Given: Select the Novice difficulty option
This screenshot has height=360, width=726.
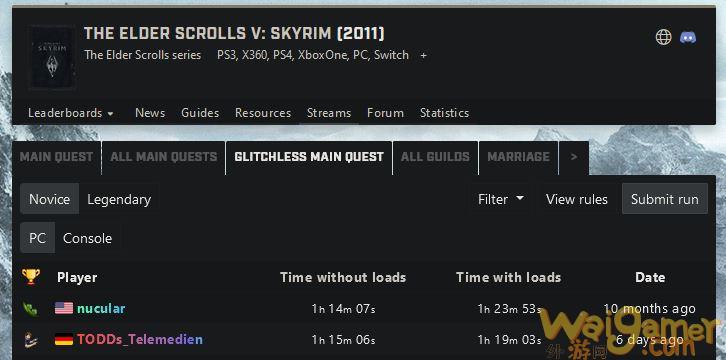Looking at the screenshot, I should click(x=50, y=199).
